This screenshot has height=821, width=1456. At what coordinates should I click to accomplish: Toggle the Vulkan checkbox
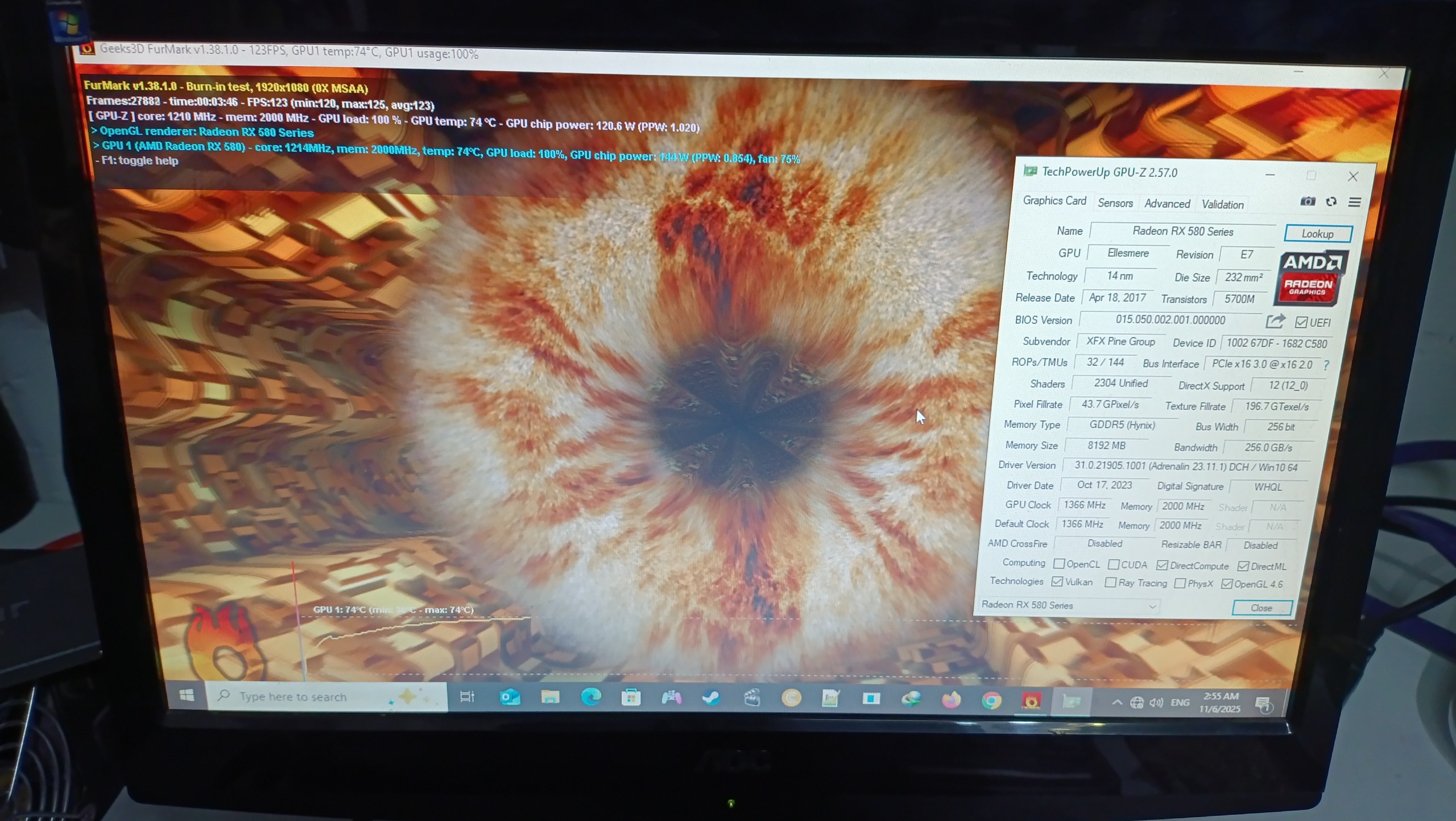1057,581
